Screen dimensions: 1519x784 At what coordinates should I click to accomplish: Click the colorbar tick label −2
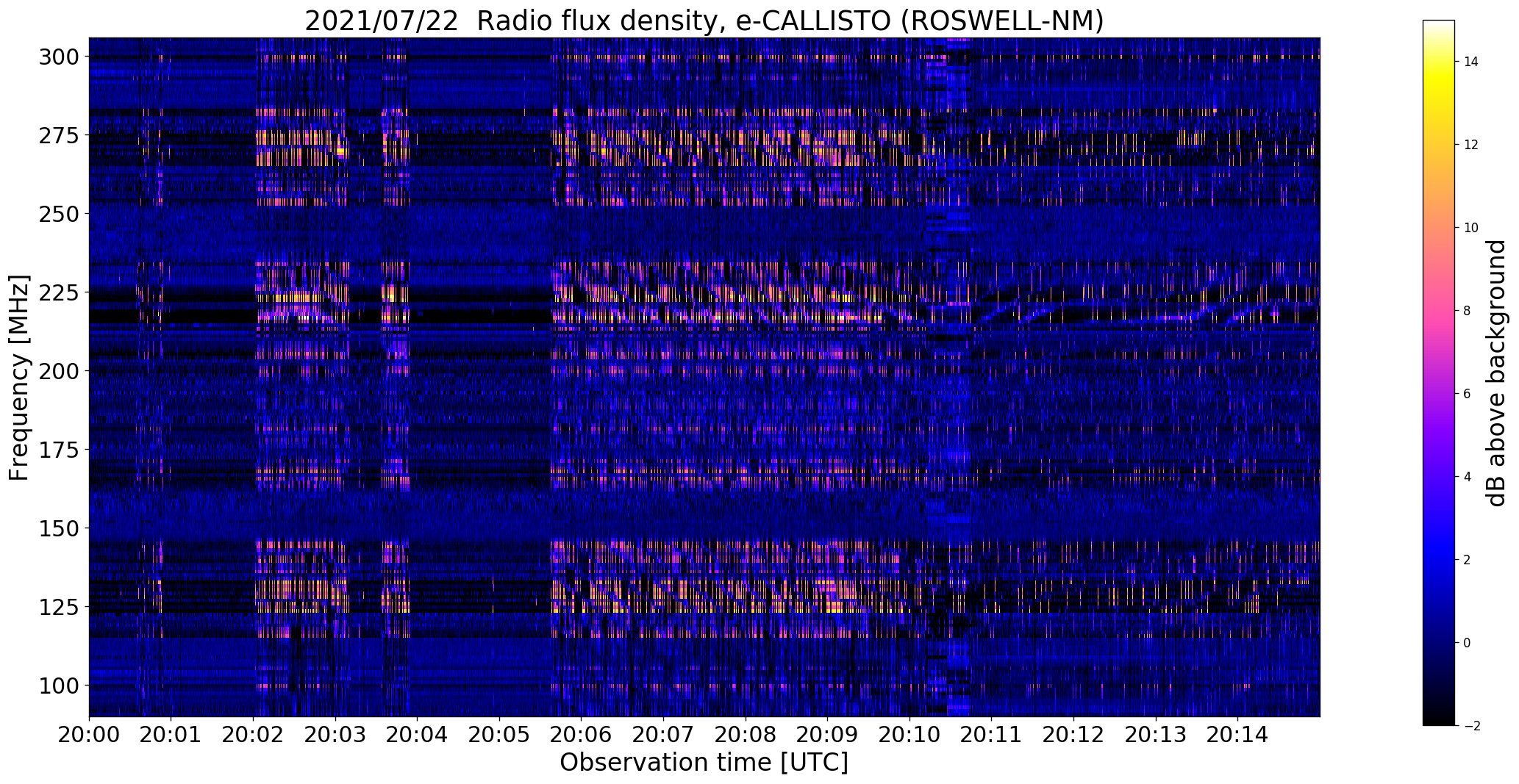point(1470,726)
